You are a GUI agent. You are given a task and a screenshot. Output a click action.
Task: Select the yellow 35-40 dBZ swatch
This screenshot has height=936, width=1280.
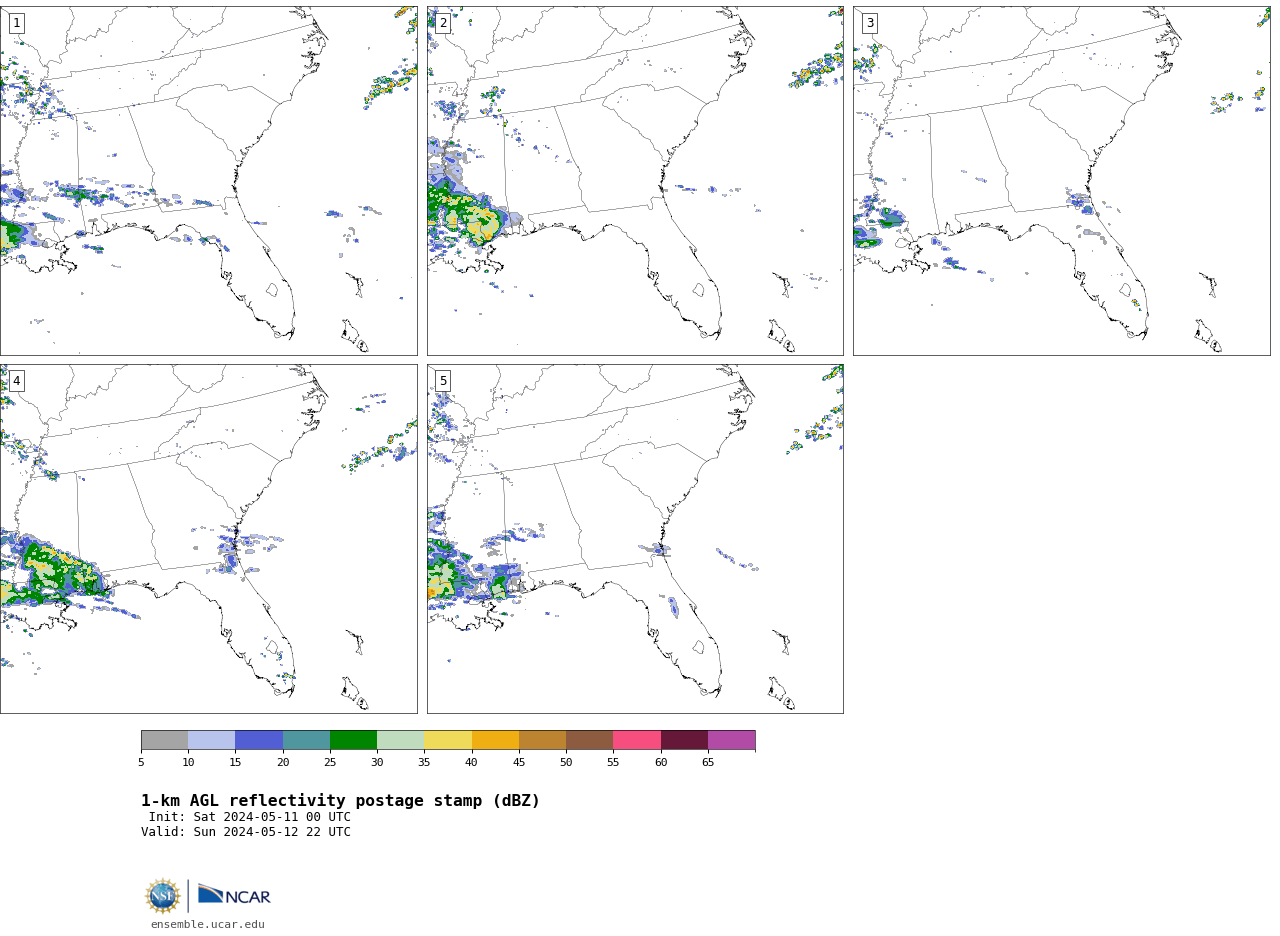click(x=448, y=740)
